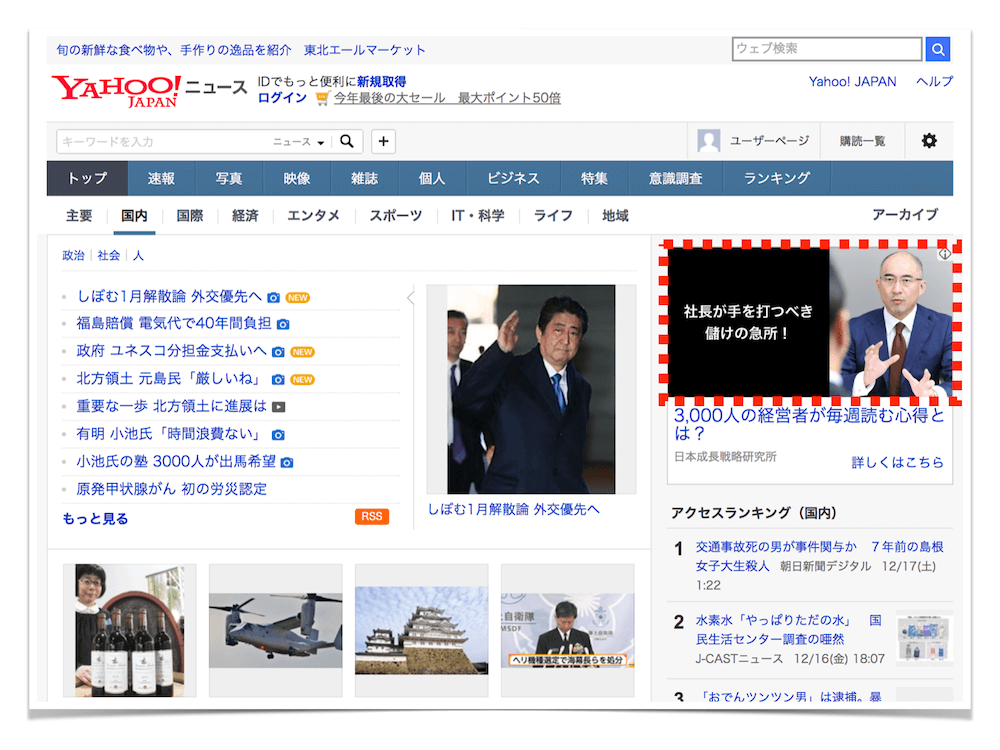
Task: Click the plus icon beside the search bar
Action: [383, 141]
